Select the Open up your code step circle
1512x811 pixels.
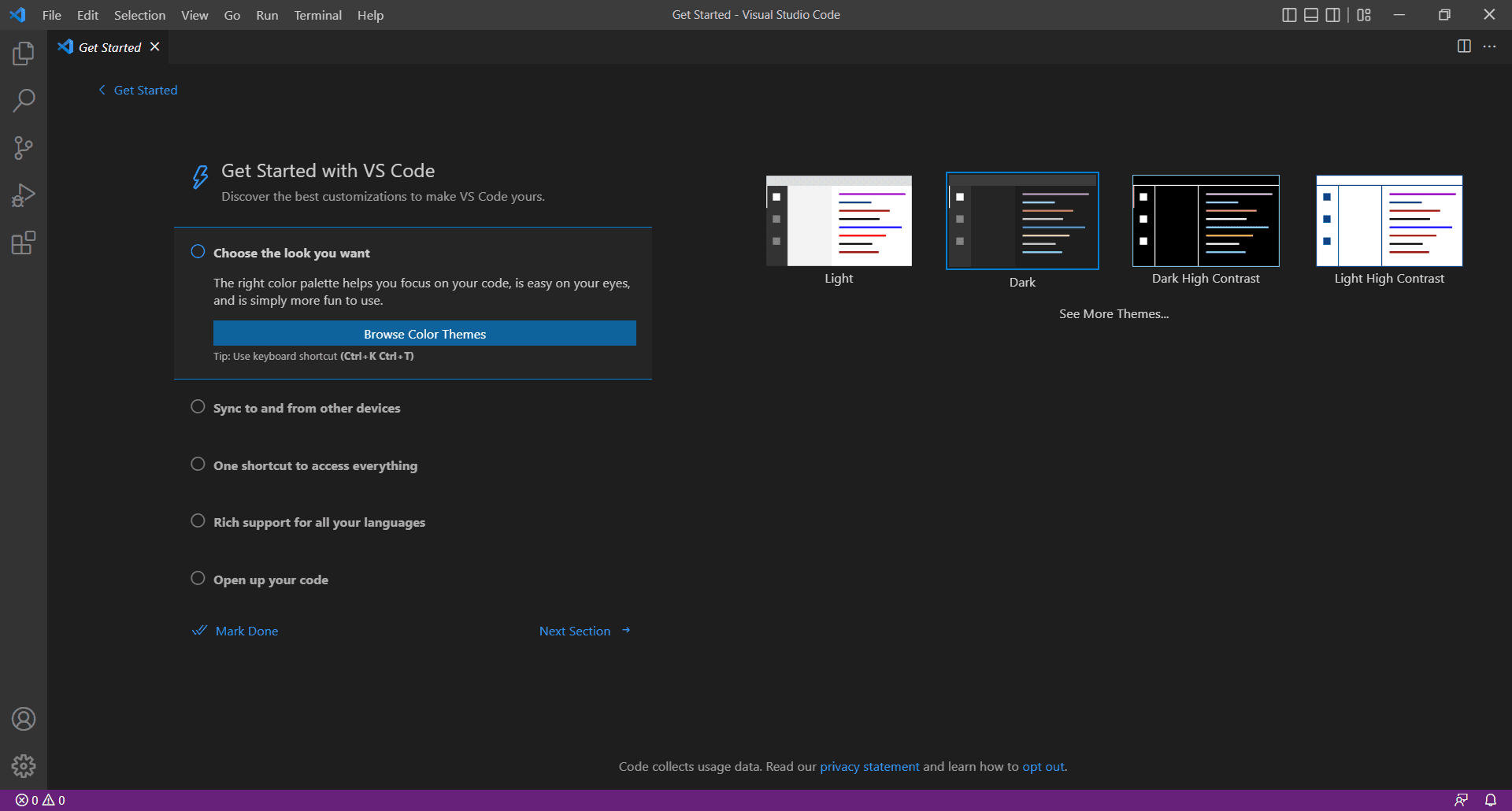[198, 578]
